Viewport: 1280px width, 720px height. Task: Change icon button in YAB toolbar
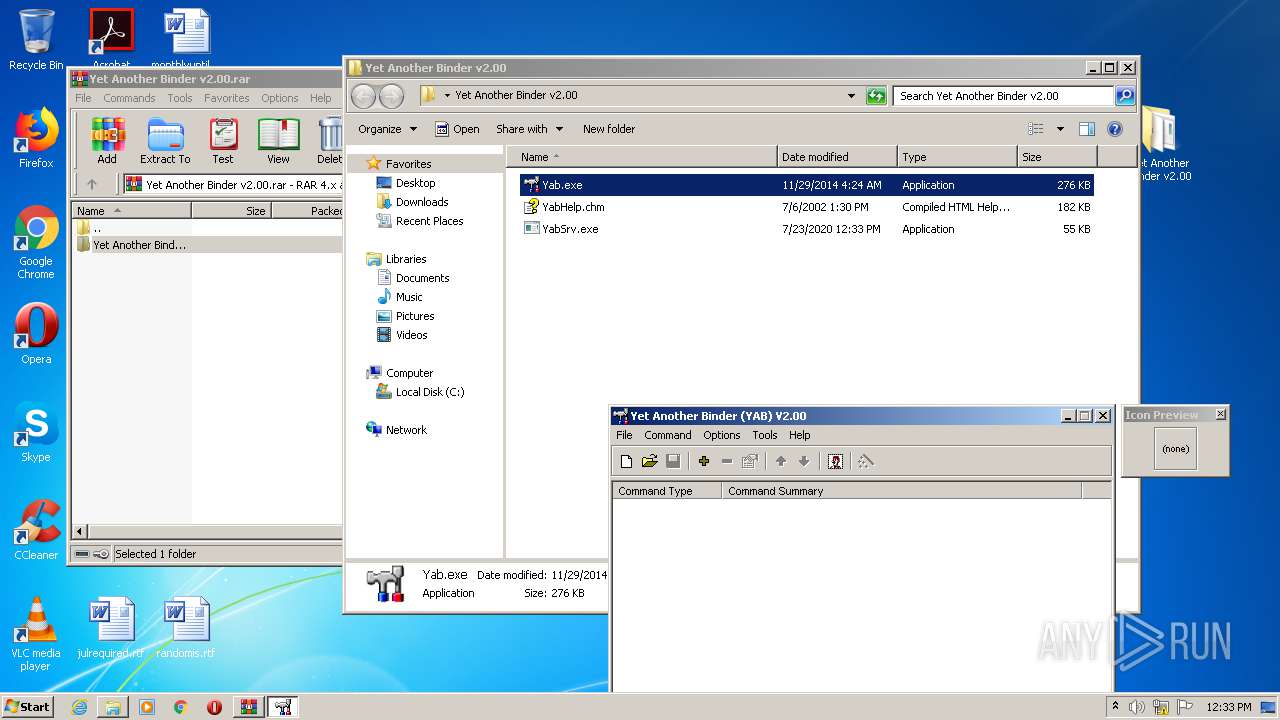[835, 461]
